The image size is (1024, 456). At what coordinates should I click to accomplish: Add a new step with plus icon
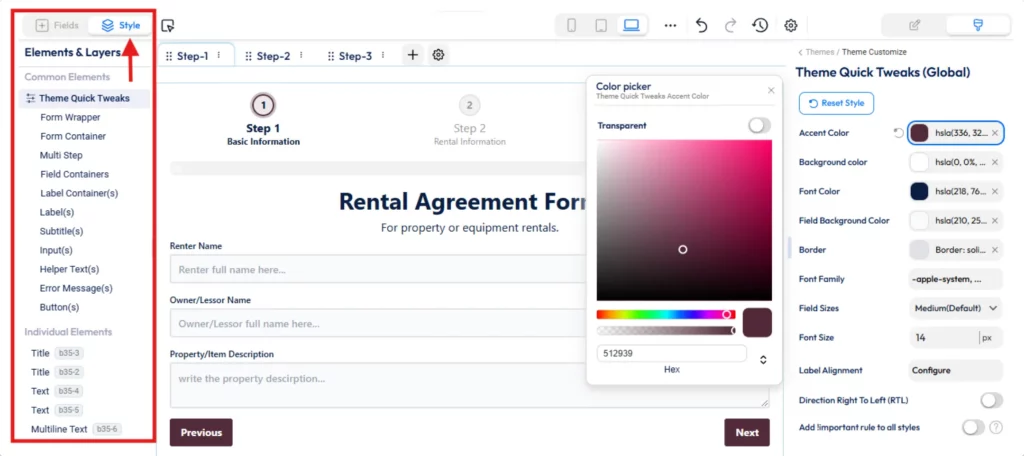click(x=412, y=56)
